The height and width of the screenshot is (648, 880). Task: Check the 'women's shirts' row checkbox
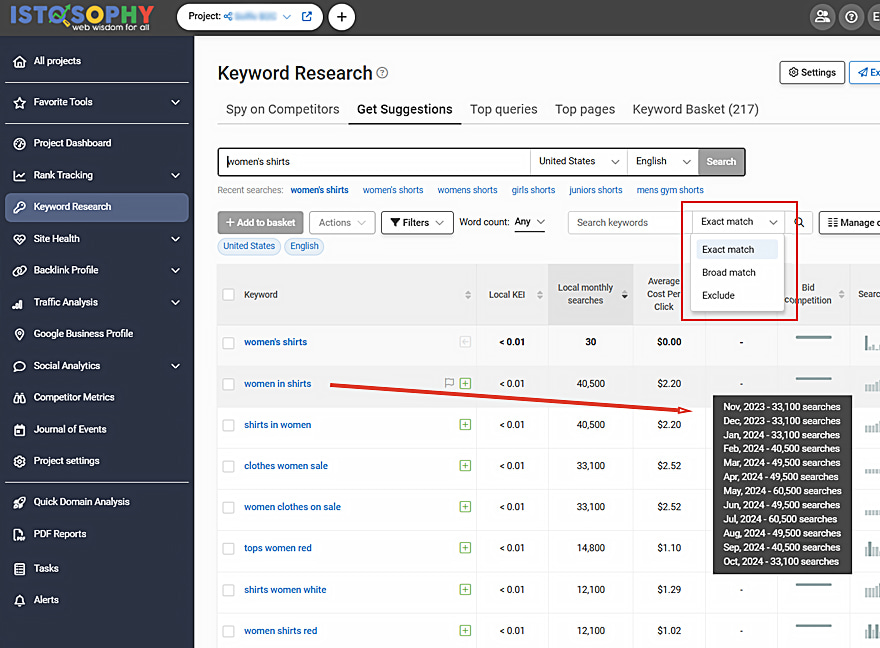(229, 342)
